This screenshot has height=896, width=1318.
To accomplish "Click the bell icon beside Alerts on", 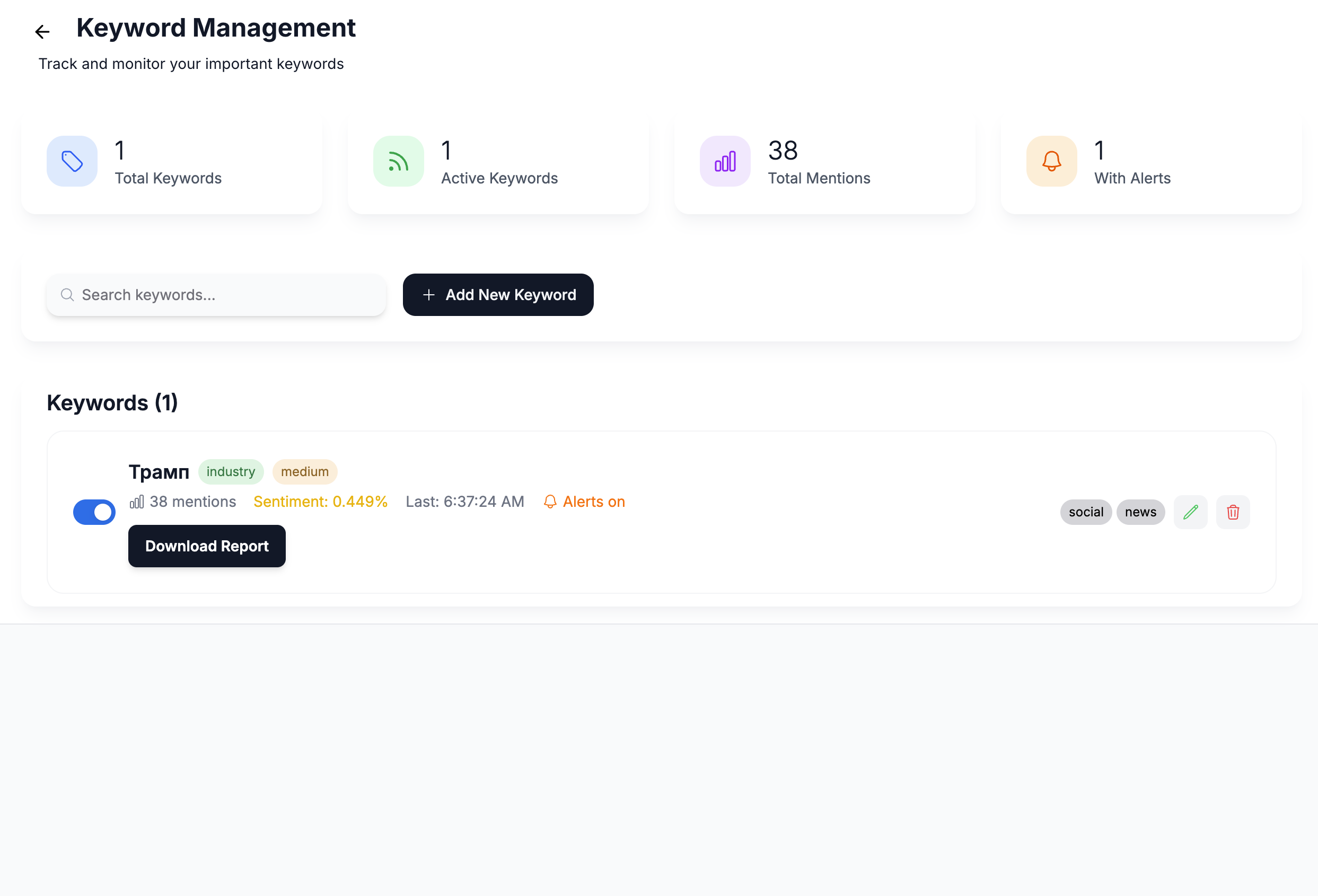I will coord(550,502).
